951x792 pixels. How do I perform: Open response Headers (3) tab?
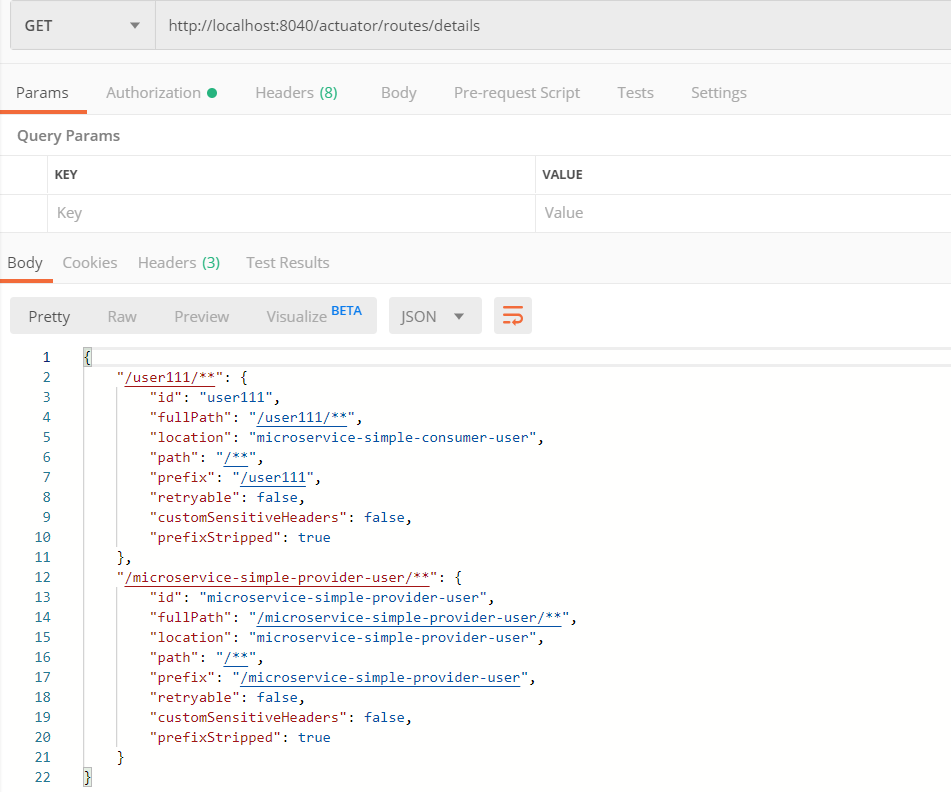[179, 263]
